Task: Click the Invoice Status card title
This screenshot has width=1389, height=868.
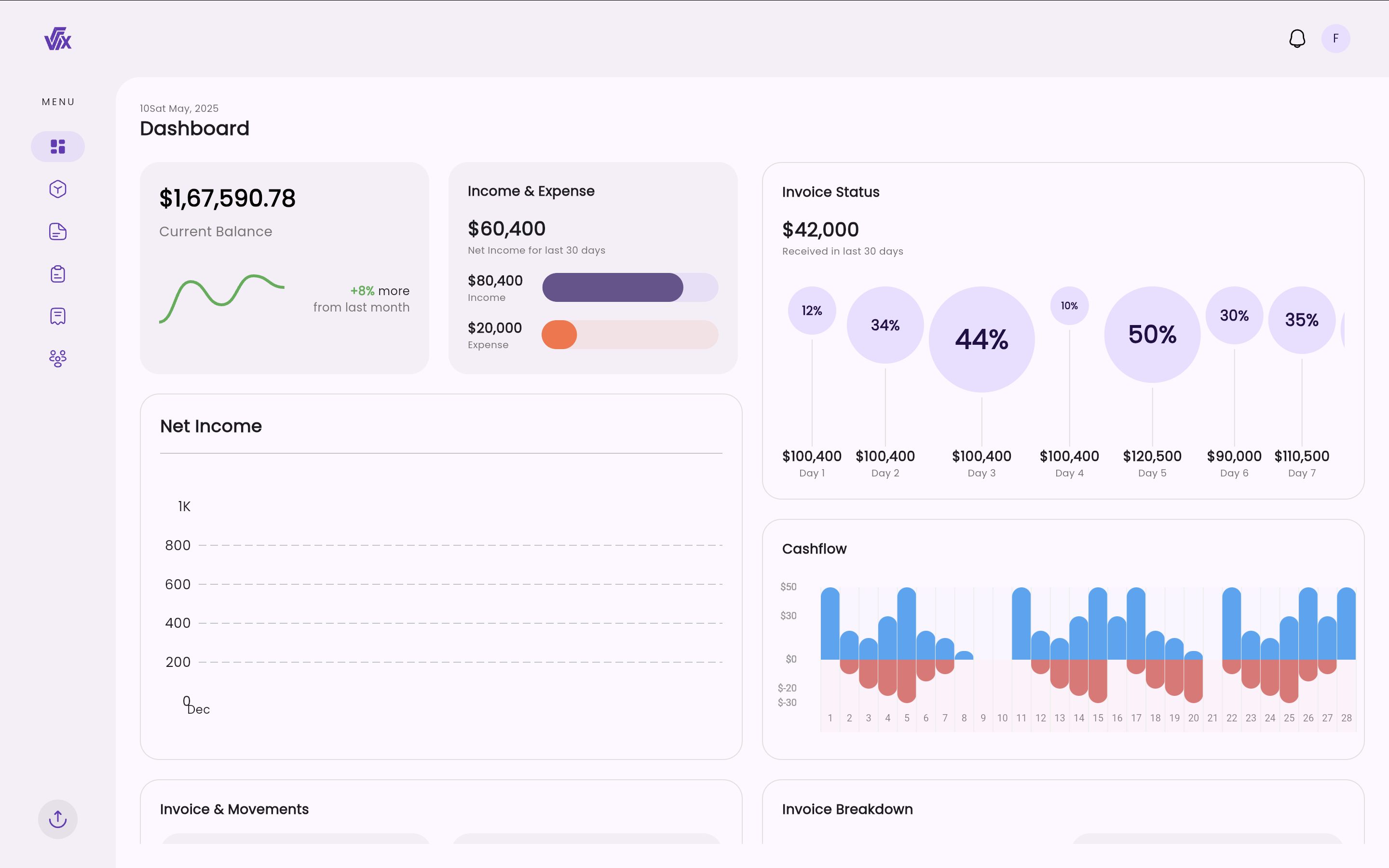Action: [831, 192]
